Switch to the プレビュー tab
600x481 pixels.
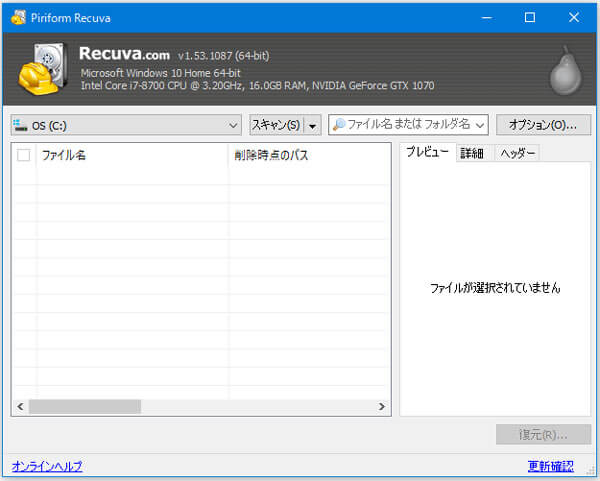click(427, 152)
